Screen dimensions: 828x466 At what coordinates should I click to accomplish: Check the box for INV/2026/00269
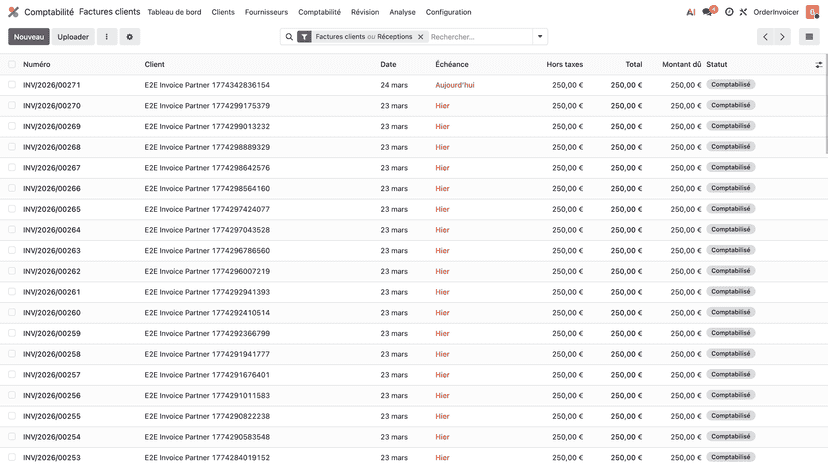click(12, 126)
